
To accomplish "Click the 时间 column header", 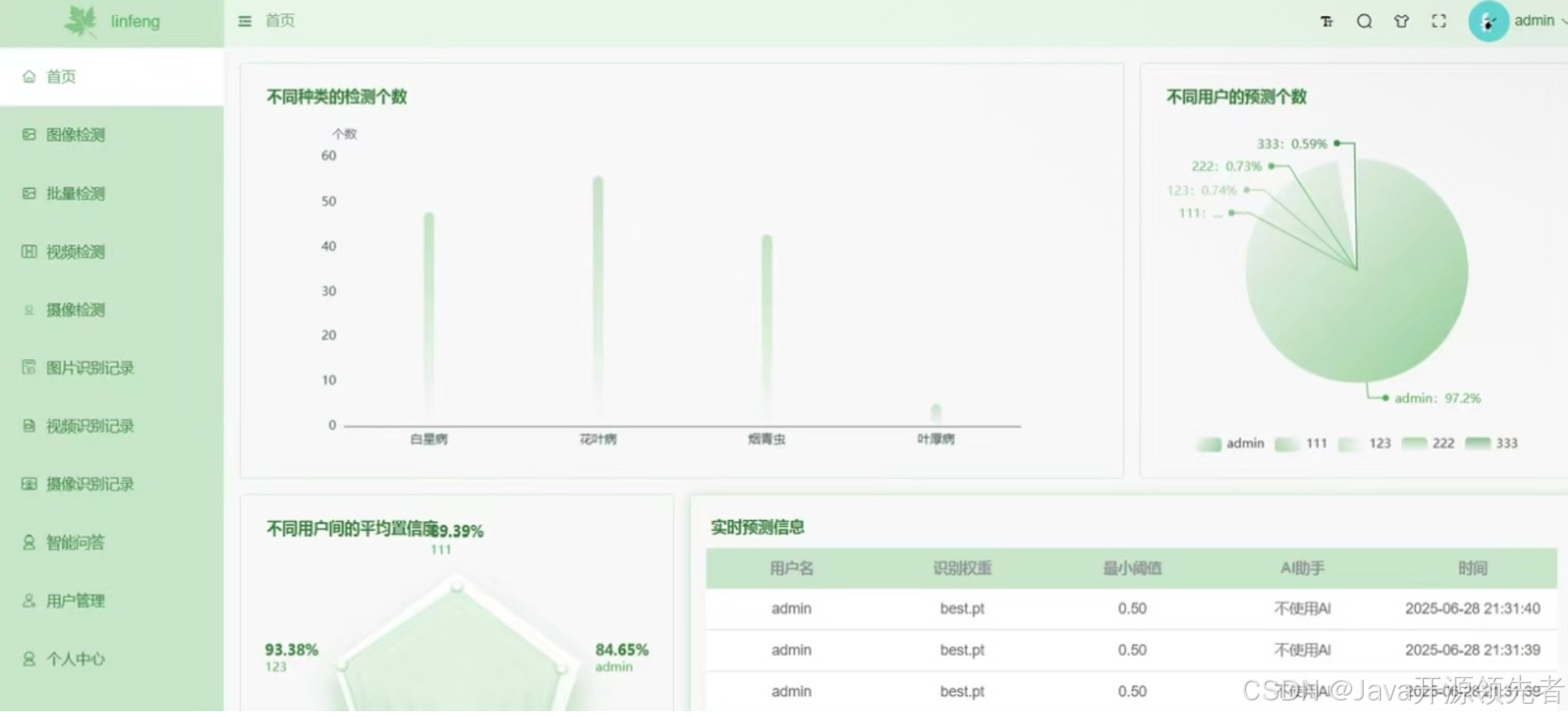I will click(x=1473, y=568).
